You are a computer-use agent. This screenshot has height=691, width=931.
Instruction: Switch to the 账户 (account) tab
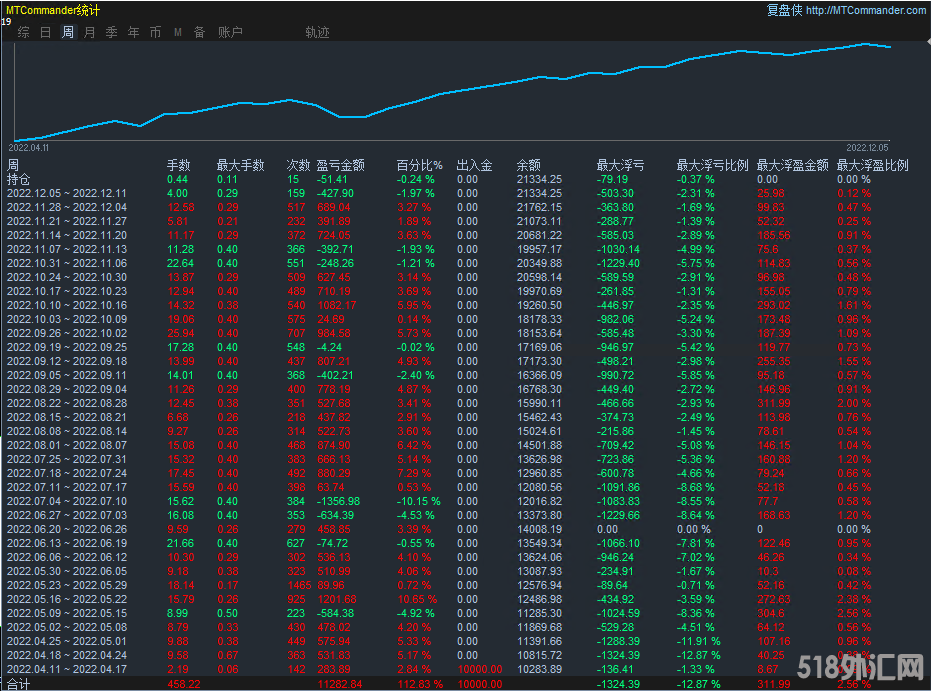pos(230,32)
